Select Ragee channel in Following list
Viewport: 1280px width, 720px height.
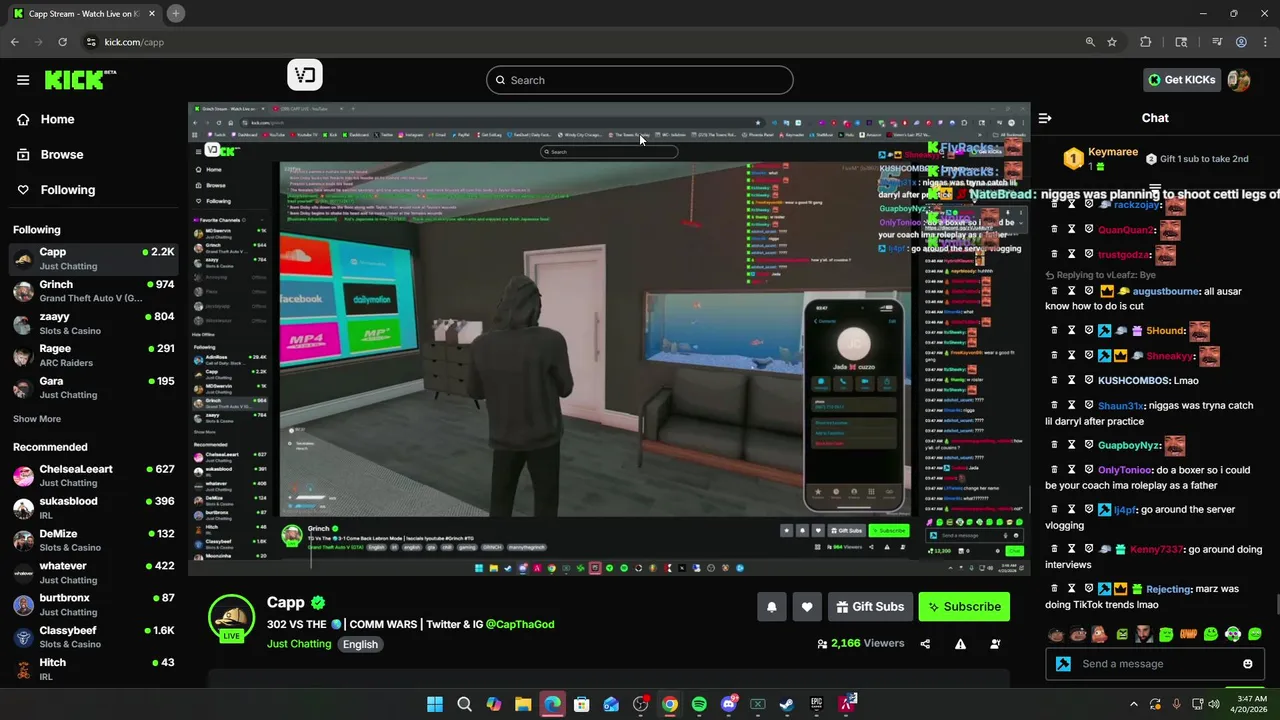[x=92, y=356]
